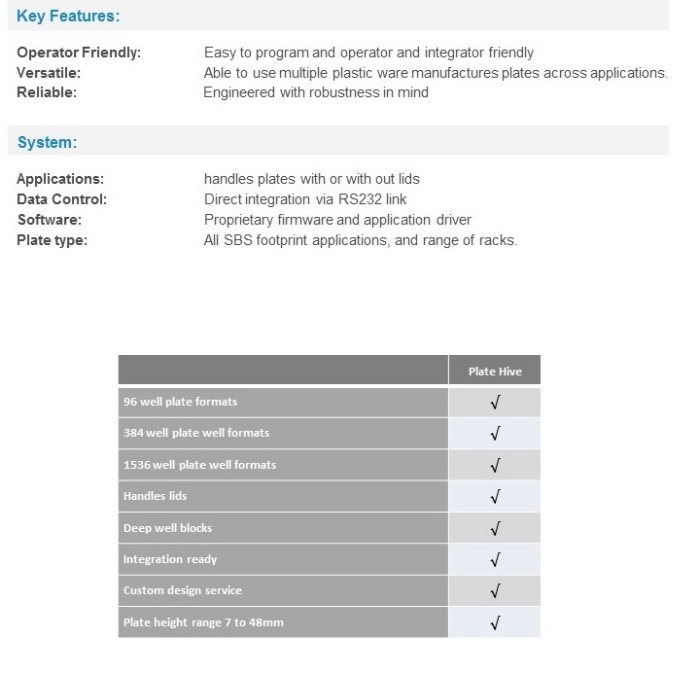Select the System section header
The width and height of the screenshot is (700, 673).
point(46,142)
